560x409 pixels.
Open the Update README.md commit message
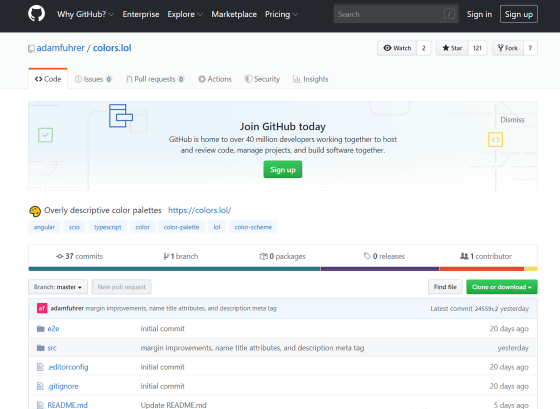tap(173, 405)
